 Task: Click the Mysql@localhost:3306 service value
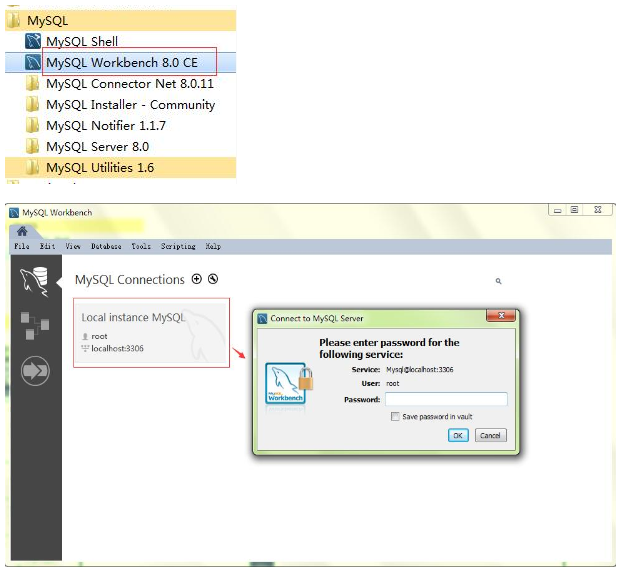pyautogui.click(x=420, y=370)
